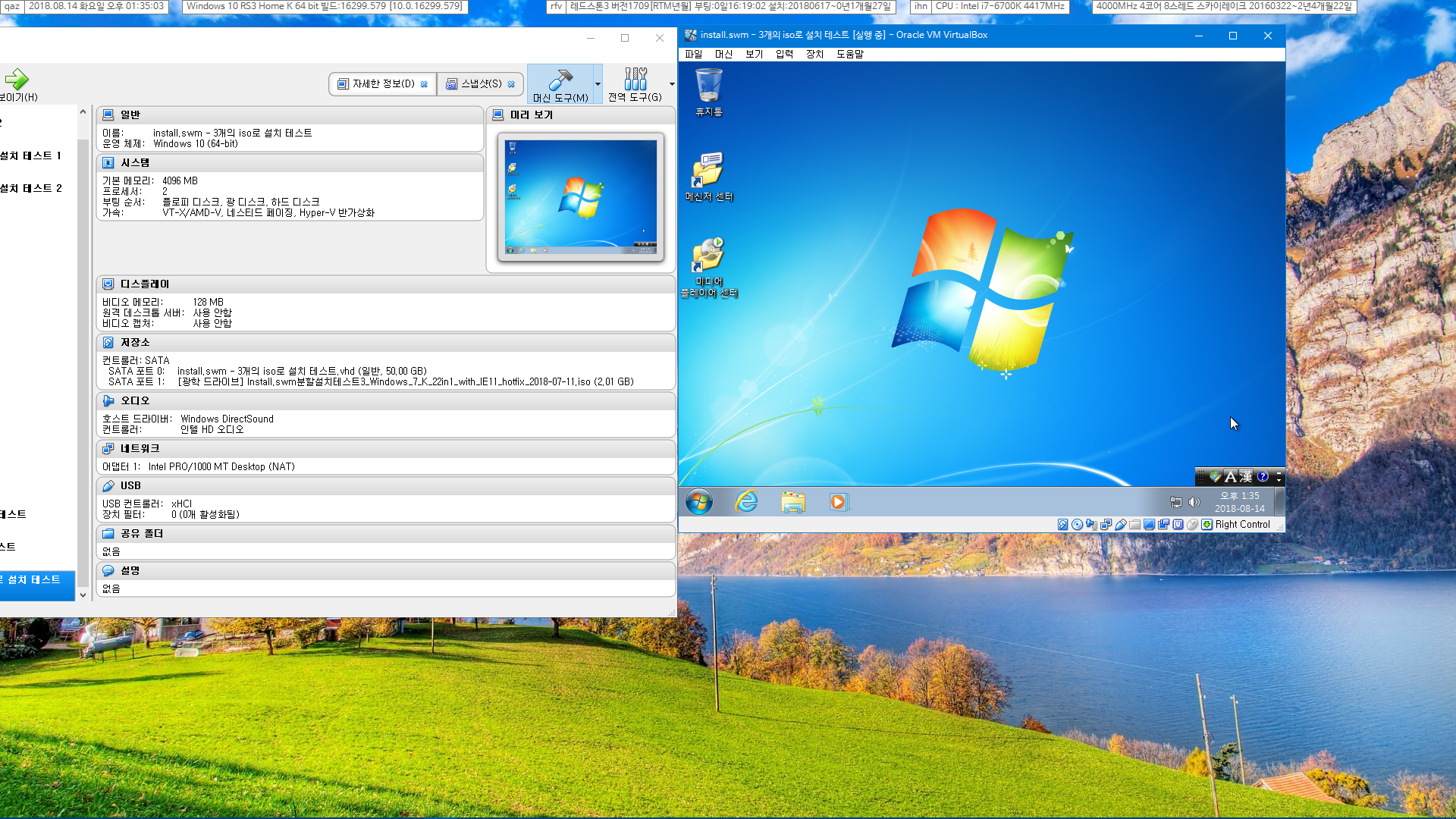Click the shared folders indicator in VM status bar

click(1134, 524)
